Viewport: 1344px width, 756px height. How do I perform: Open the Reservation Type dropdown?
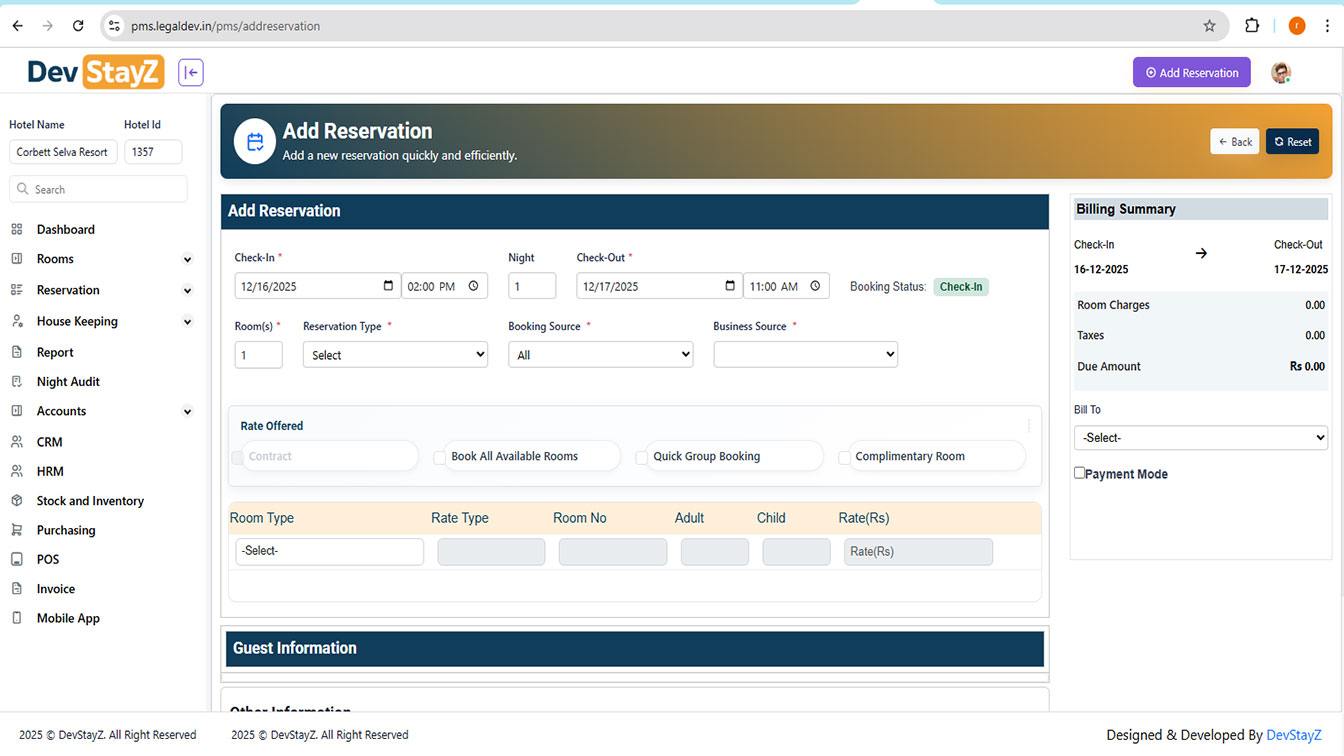pos(395,354)
